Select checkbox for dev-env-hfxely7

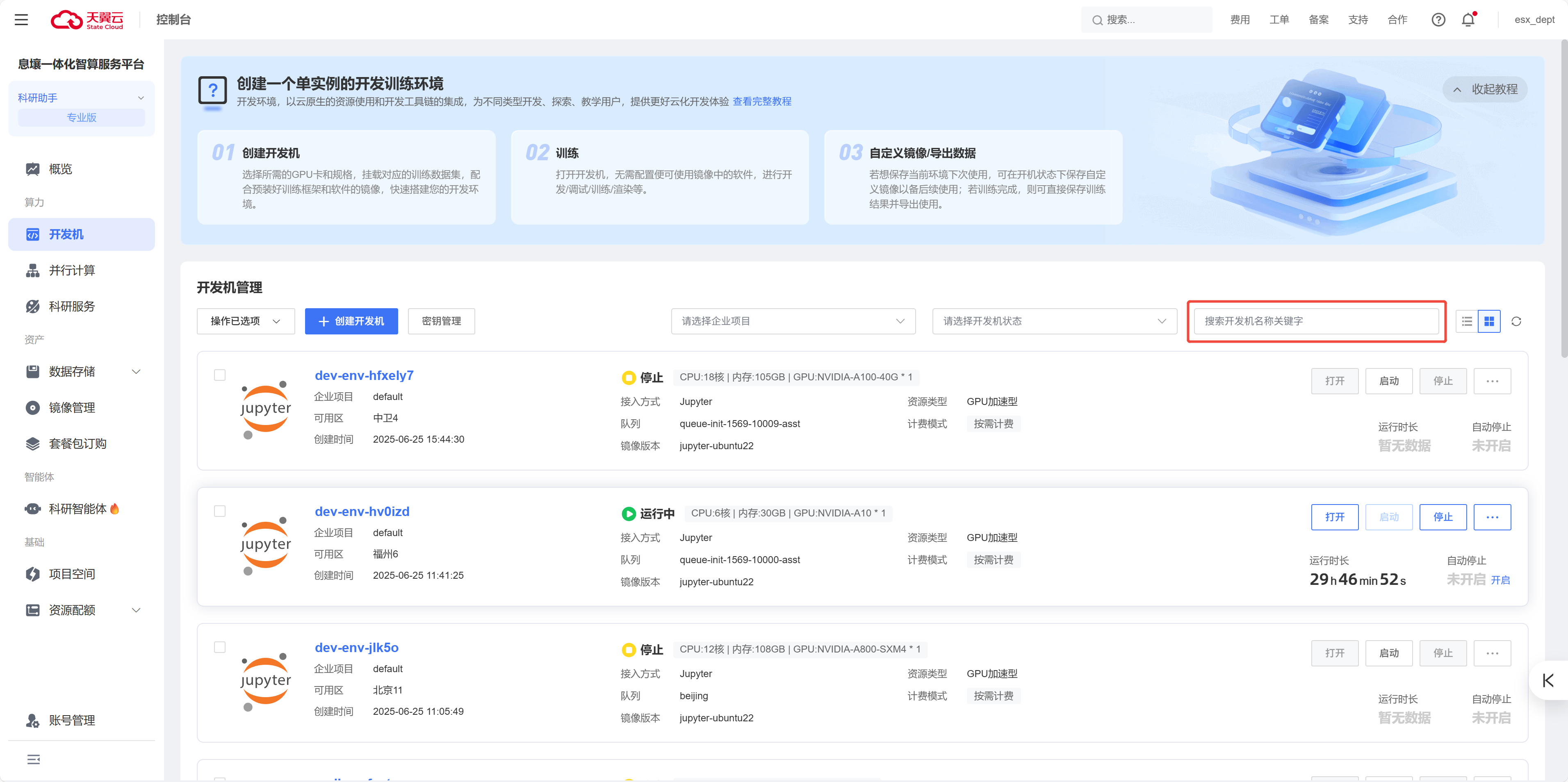click(x=220, y=375)
